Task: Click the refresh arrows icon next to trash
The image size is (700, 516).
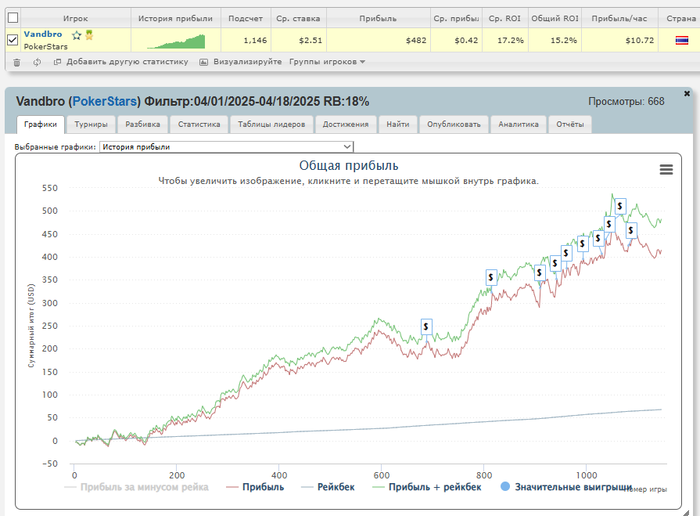Action: coord(37,62)
